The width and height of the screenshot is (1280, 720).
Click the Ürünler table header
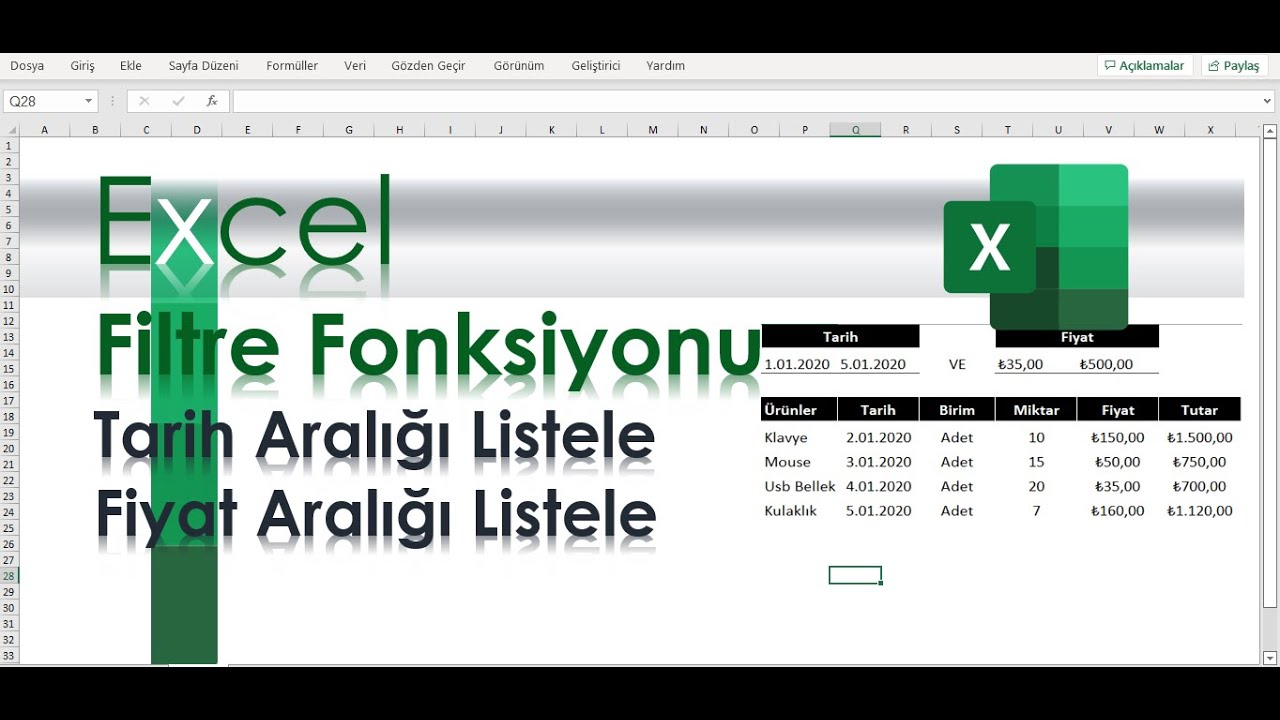pyautogui.click(x=798, y=410)
